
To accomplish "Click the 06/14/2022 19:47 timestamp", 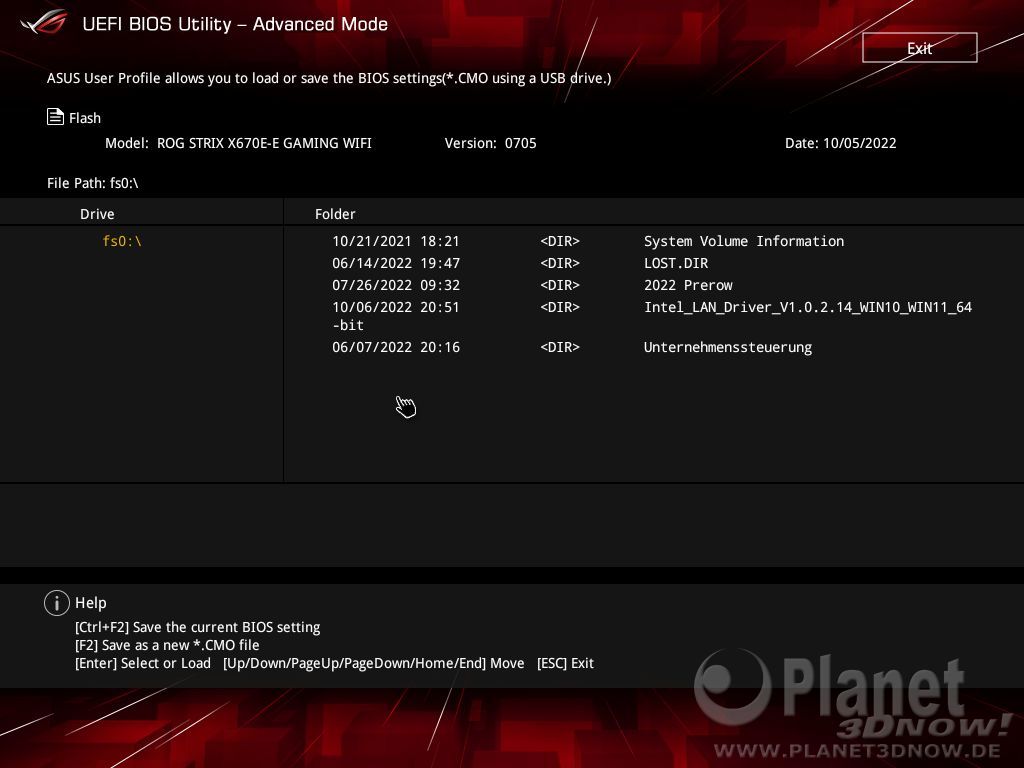I will click(396, 263).
